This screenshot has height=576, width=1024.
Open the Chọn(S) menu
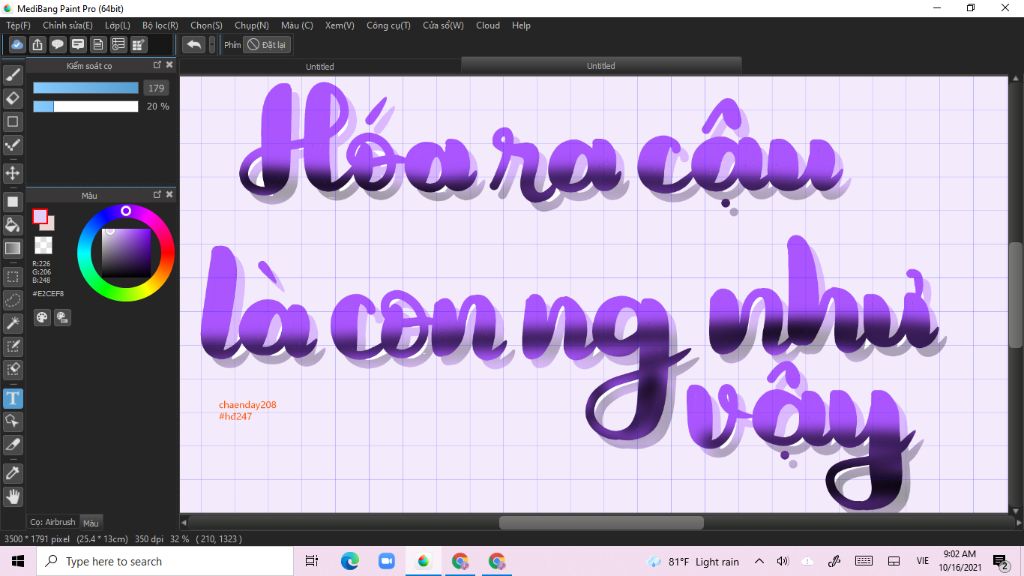pos(206,25)
